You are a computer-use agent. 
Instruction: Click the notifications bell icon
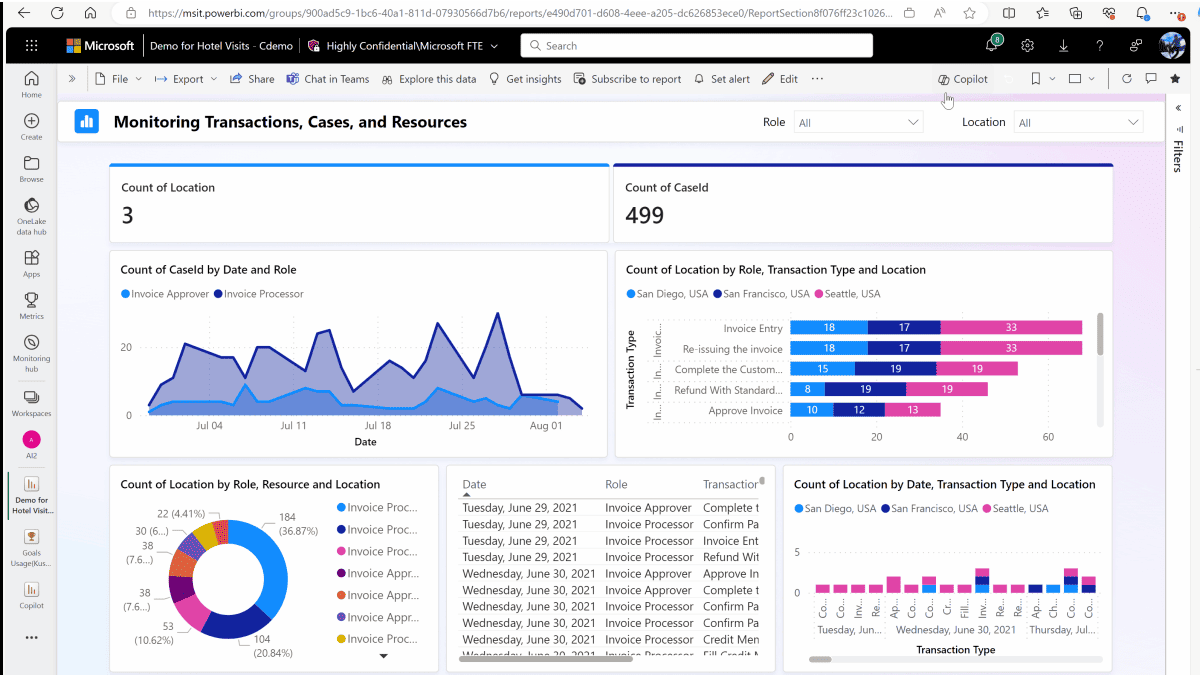point(990,45)
